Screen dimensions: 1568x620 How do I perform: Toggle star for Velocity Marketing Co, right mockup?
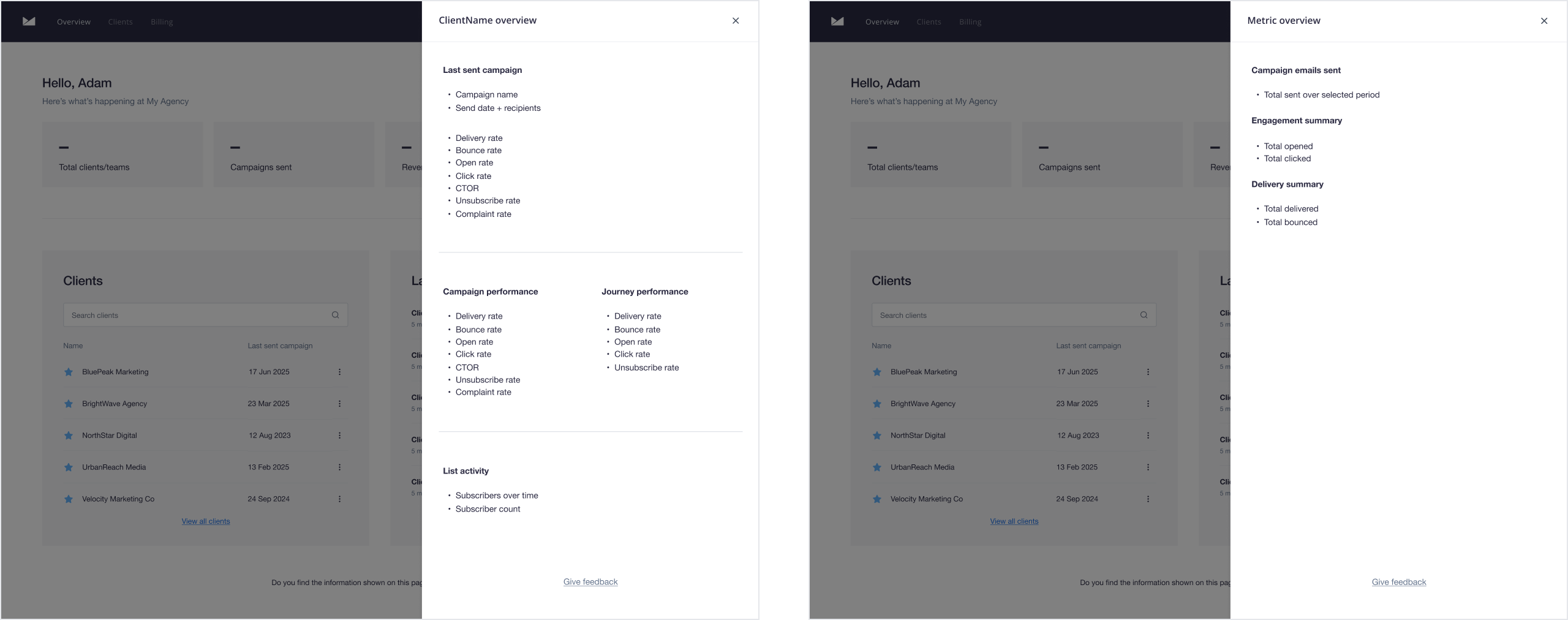[877, 499]
